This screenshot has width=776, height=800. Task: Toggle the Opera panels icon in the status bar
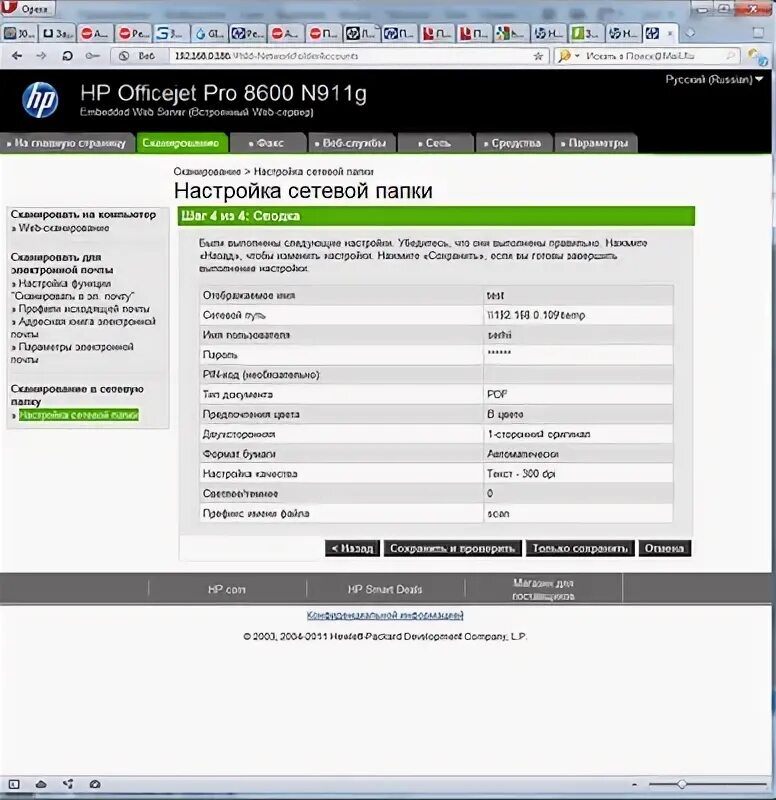[x=14, y=784]
